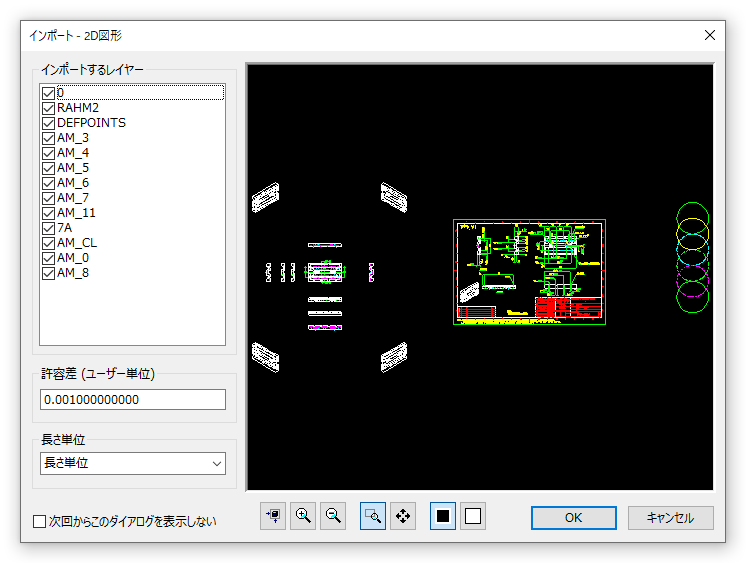Image resolution: width=746 pixels, height=563 pixels.
Task: Click the zoom in magnifier icon
Action: [x=303, y=516]
